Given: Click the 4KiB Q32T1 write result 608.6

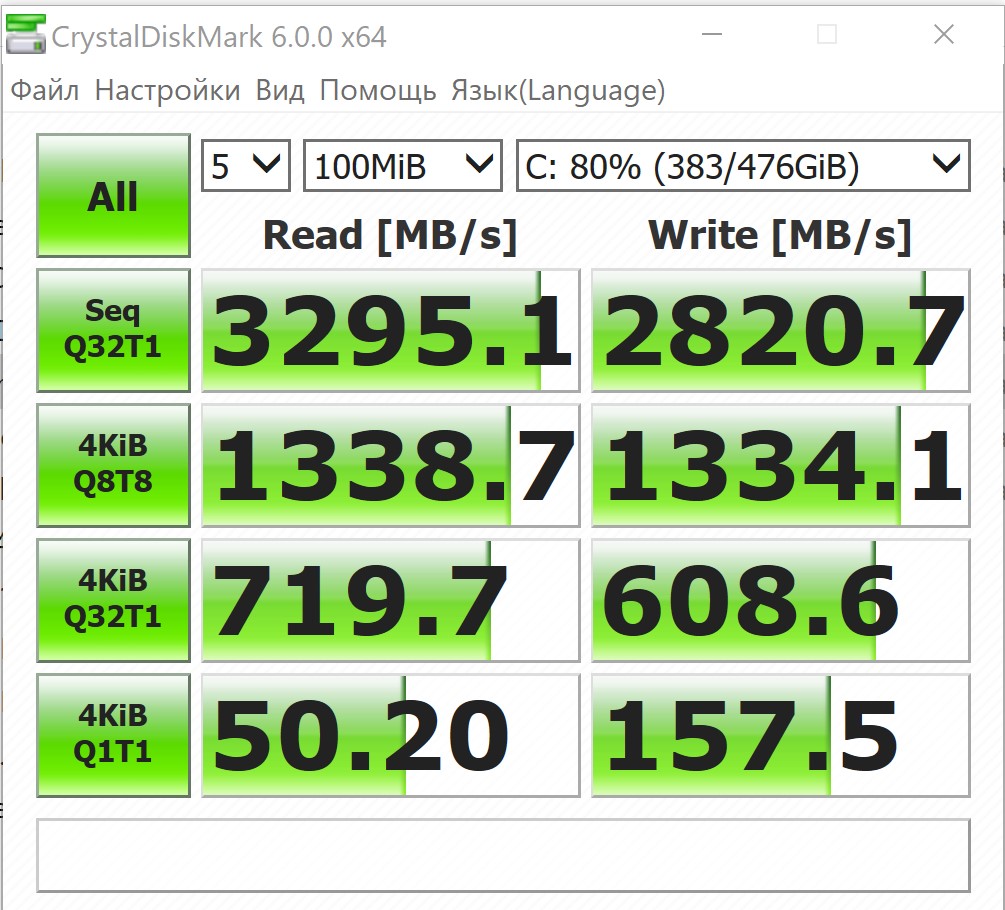Looking at the screenshot, I should (x=781, y=600).
